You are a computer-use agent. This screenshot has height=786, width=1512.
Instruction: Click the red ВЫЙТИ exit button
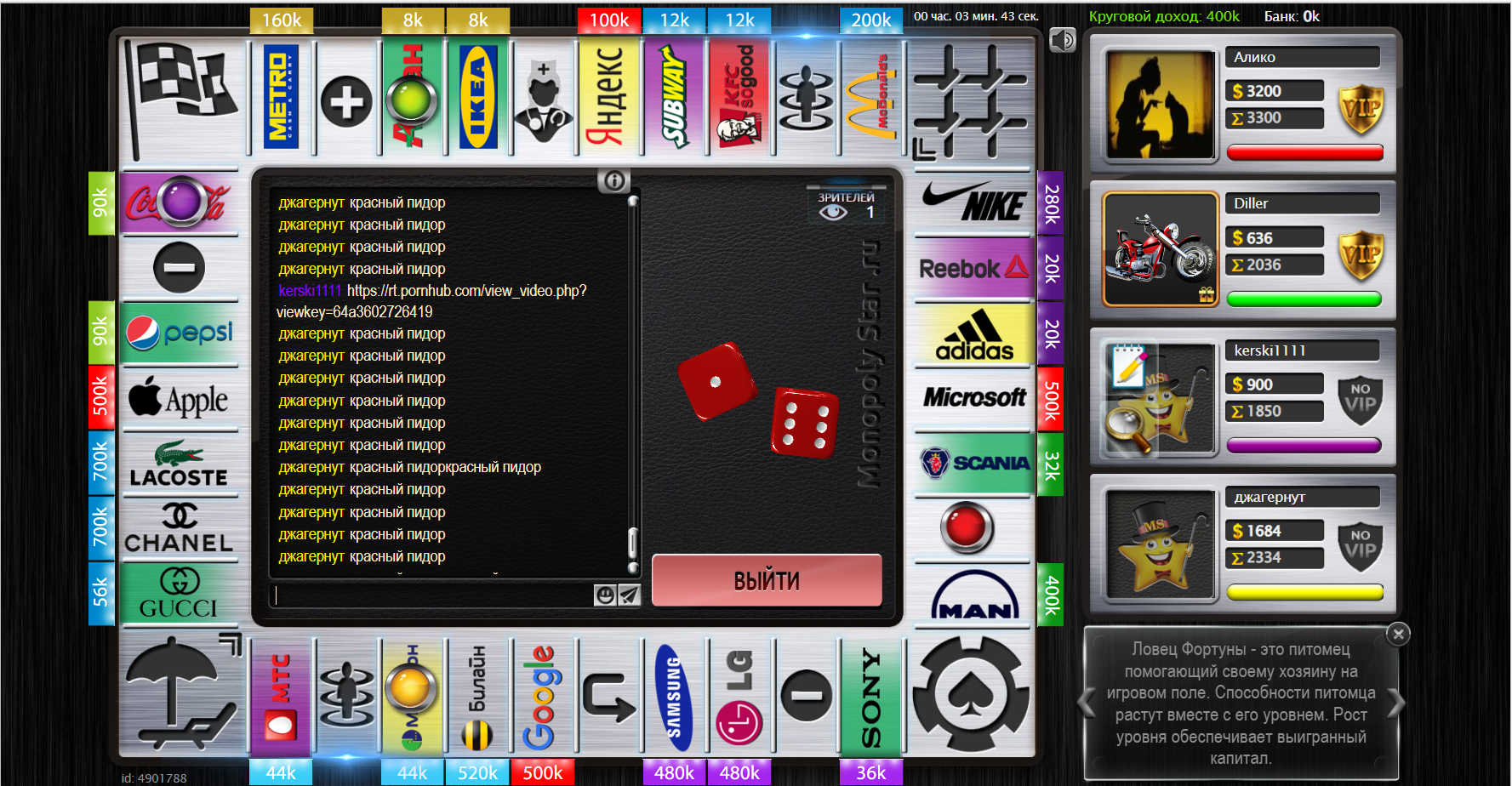click(767, 580)
